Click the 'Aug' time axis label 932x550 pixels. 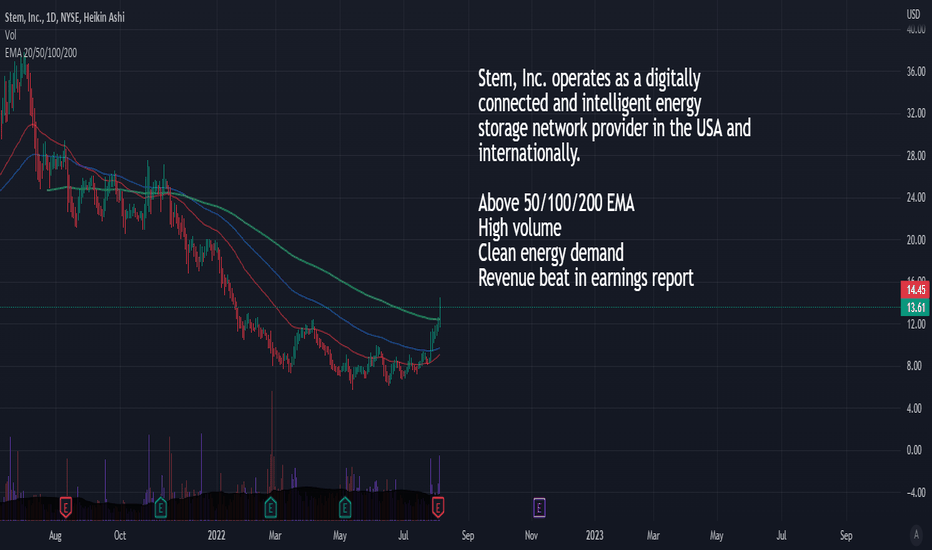click(x=55, y=535)
